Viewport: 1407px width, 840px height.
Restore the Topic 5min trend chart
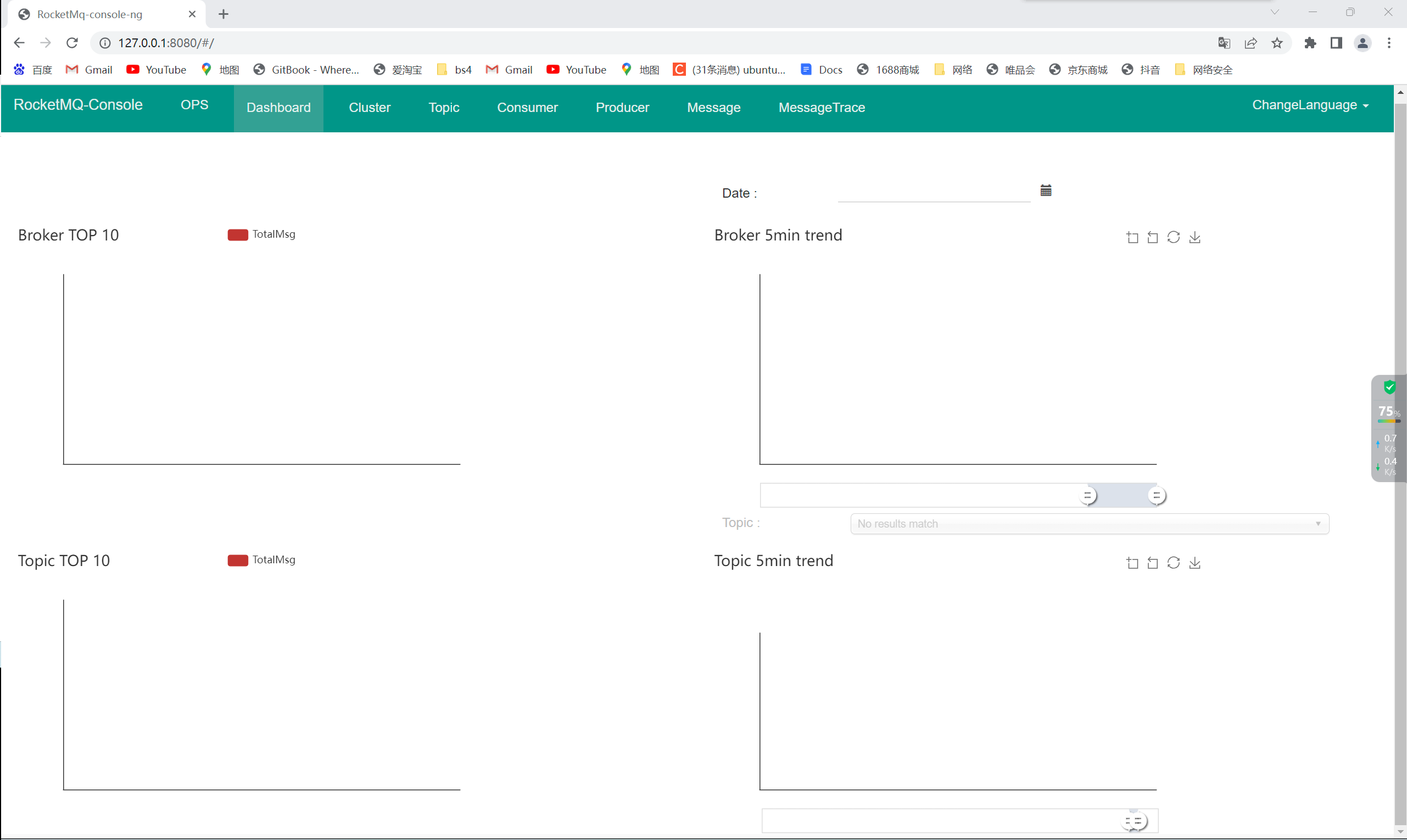pos(1173,563)
